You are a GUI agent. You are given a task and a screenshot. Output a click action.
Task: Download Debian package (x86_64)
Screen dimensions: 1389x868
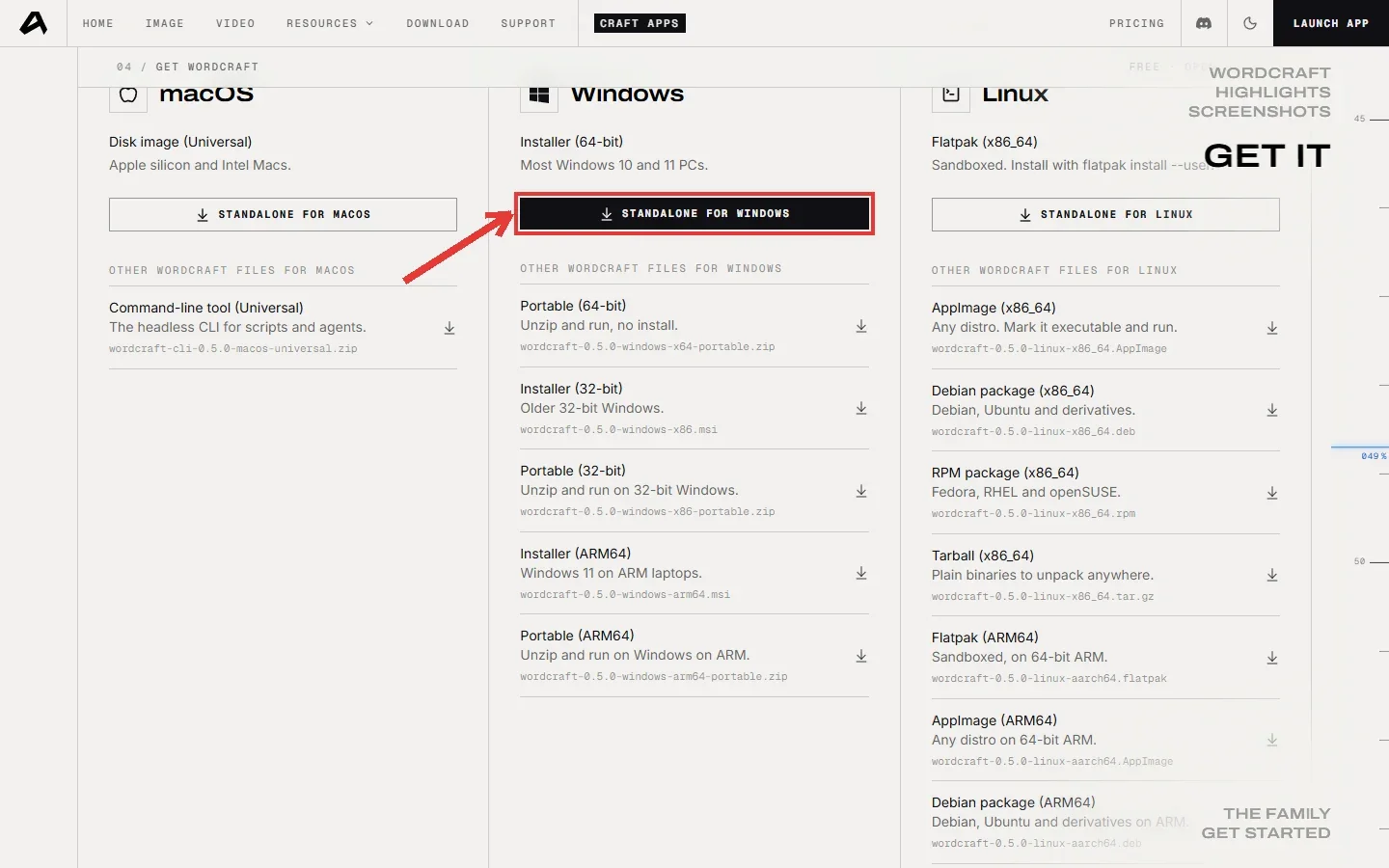(x=1272, y=411)
